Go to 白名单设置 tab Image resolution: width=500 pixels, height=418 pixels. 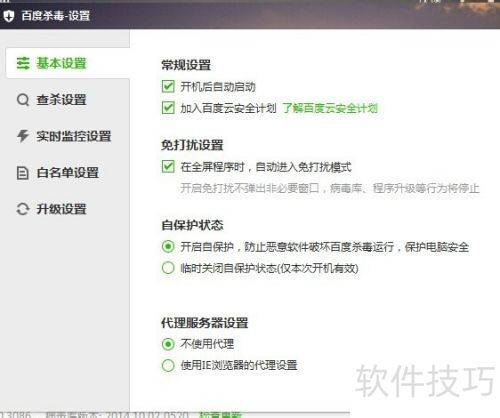click(68, 173)
